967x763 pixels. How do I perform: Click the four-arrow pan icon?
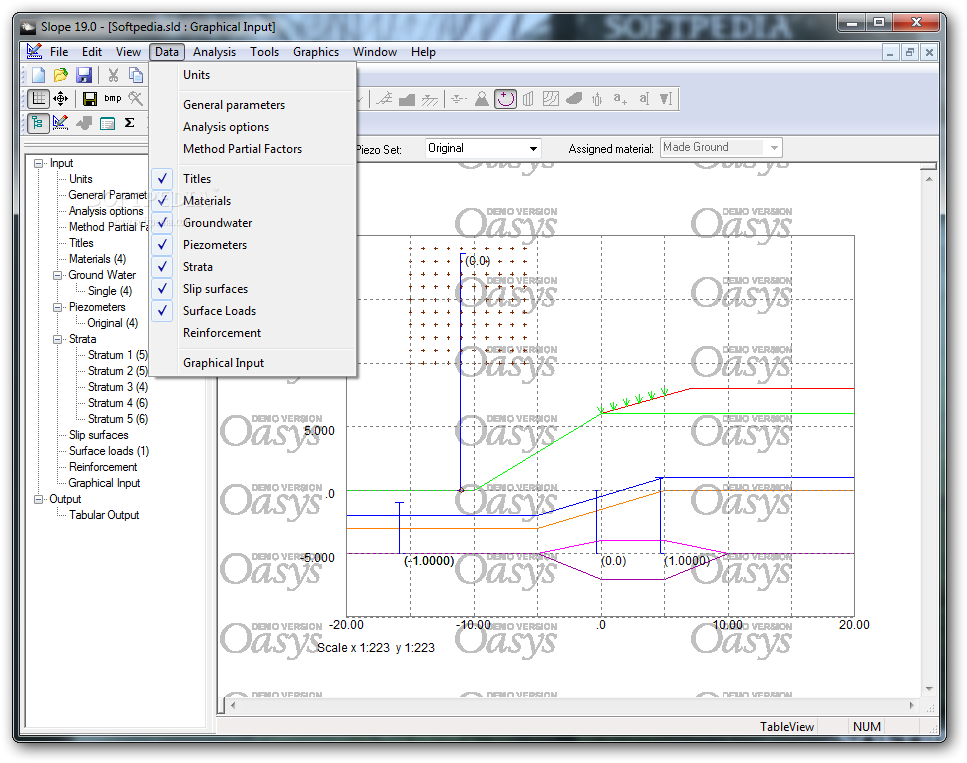pyautogui.click(x=61, y=99)
